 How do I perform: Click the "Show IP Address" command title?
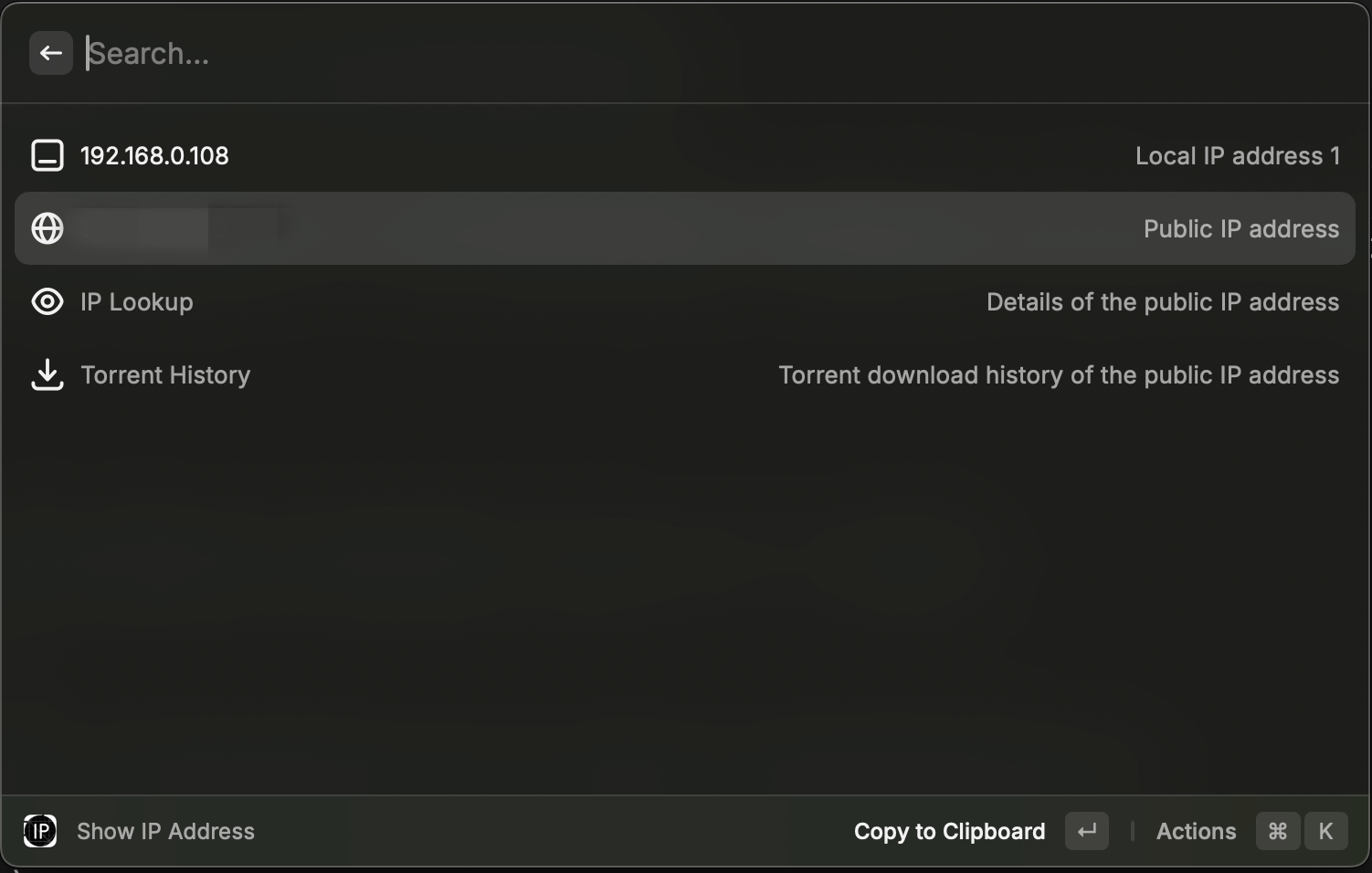coord(165,832)
